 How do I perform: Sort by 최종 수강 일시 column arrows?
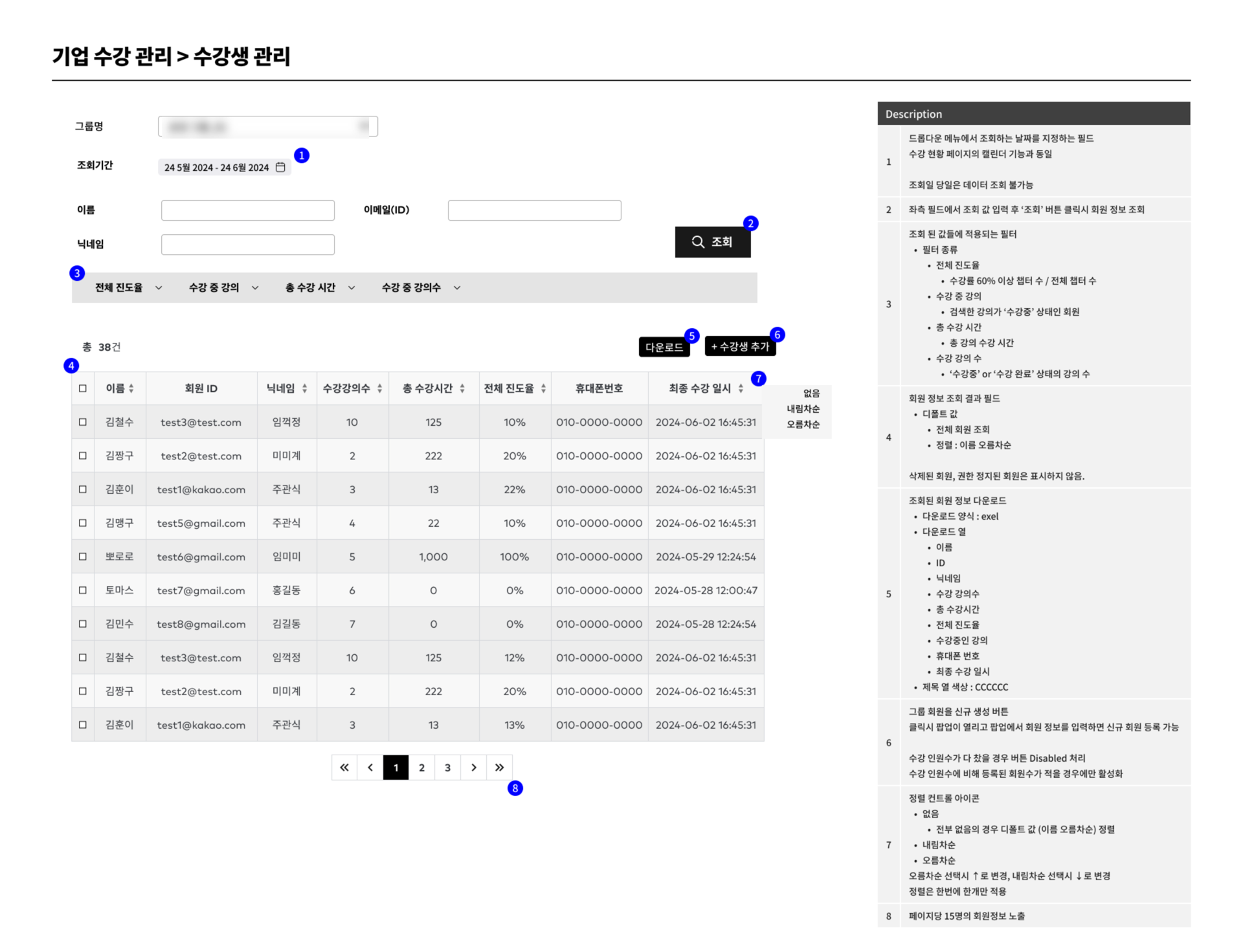pos(741,388)
